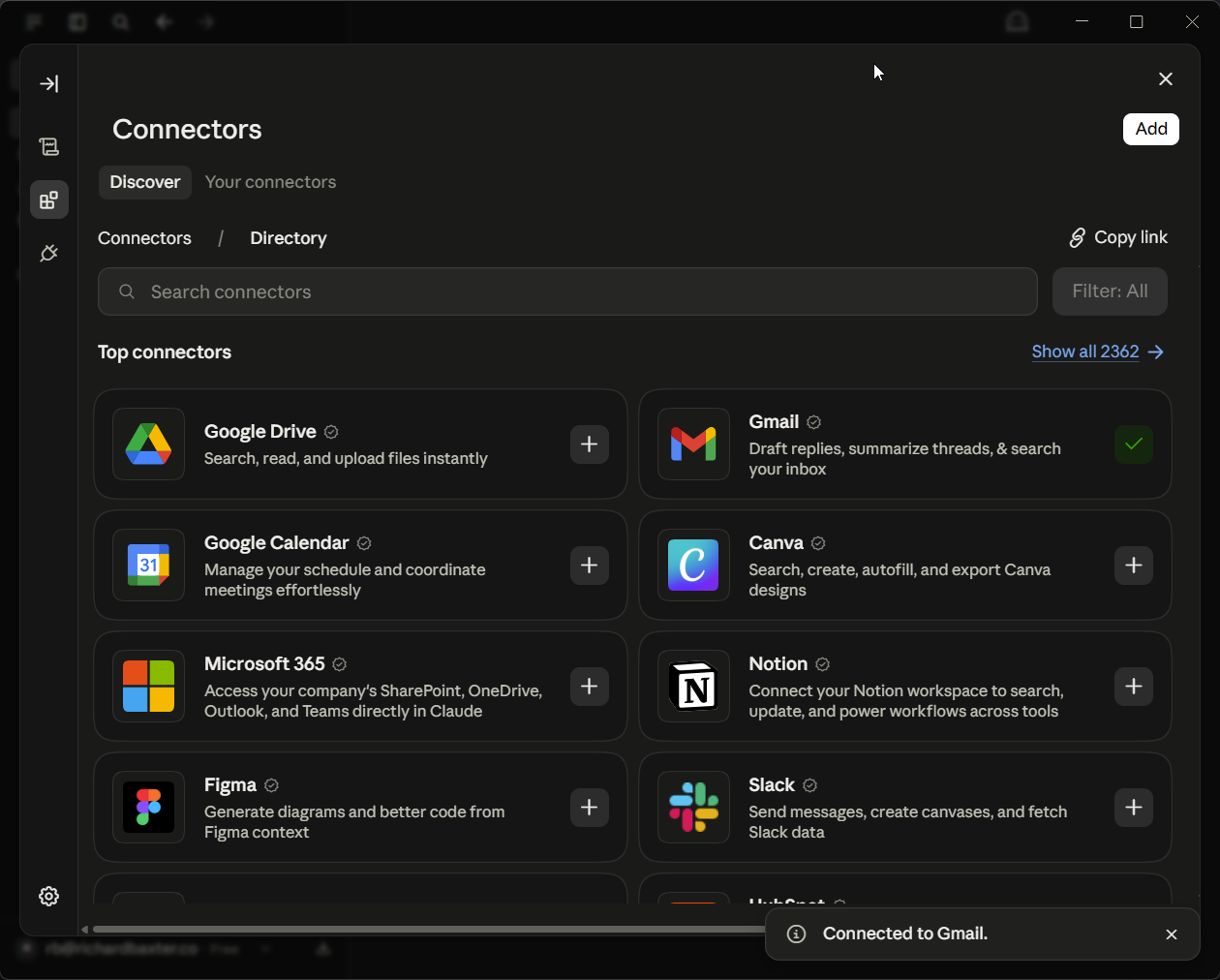Close the Connectors dialog

pyautogui.click(x=1166, y=79)
